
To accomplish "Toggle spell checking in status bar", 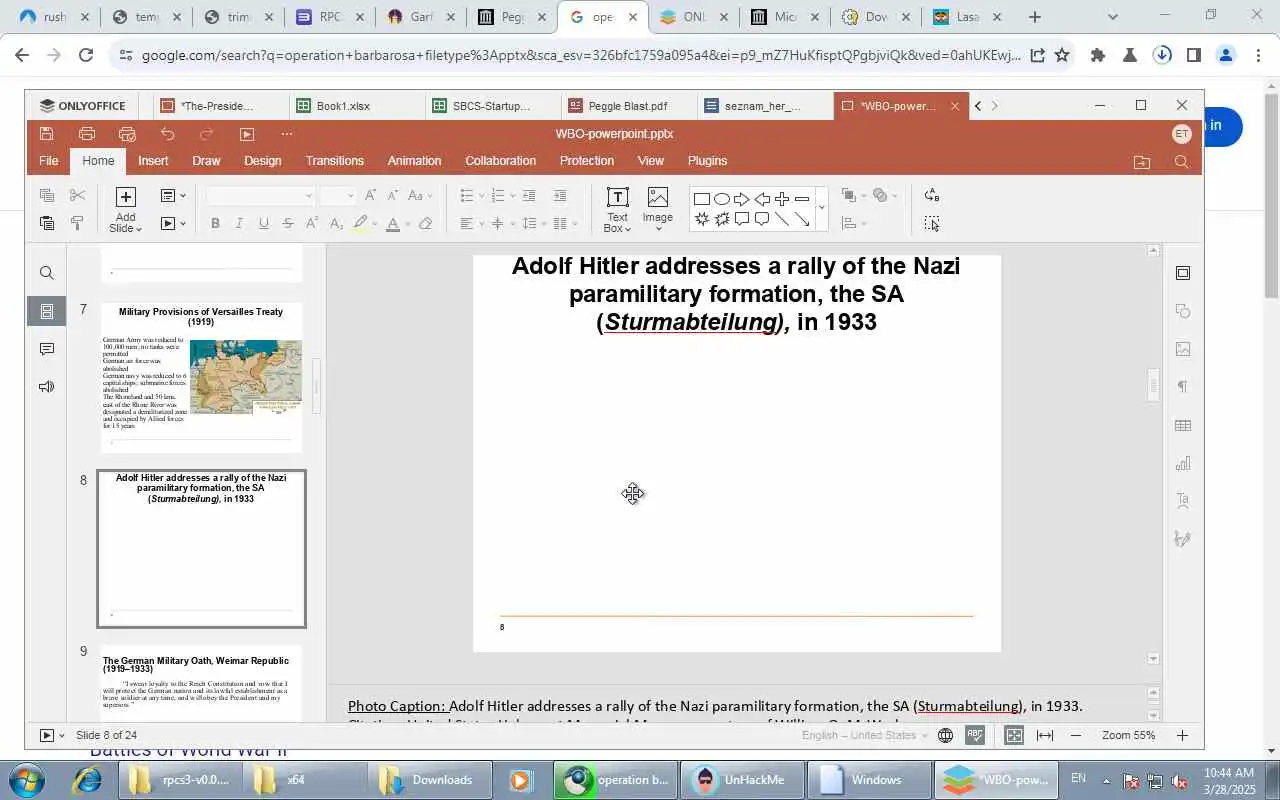I will 975,736.
